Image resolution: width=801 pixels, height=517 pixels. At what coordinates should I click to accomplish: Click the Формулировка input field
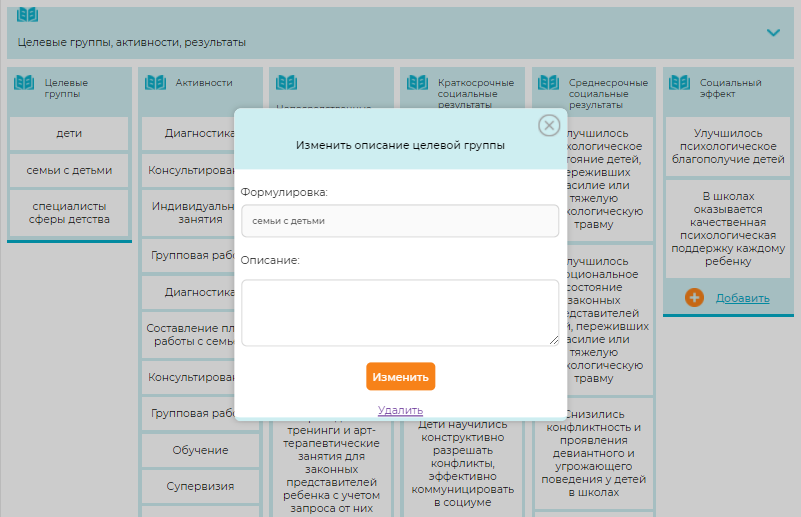tap(400, 221)
